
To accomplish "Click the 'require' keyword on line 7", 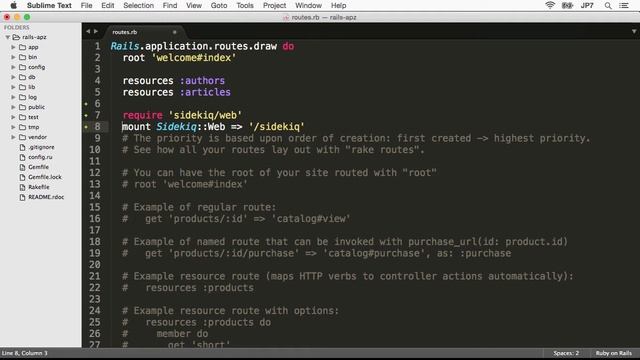I will 142,115.
